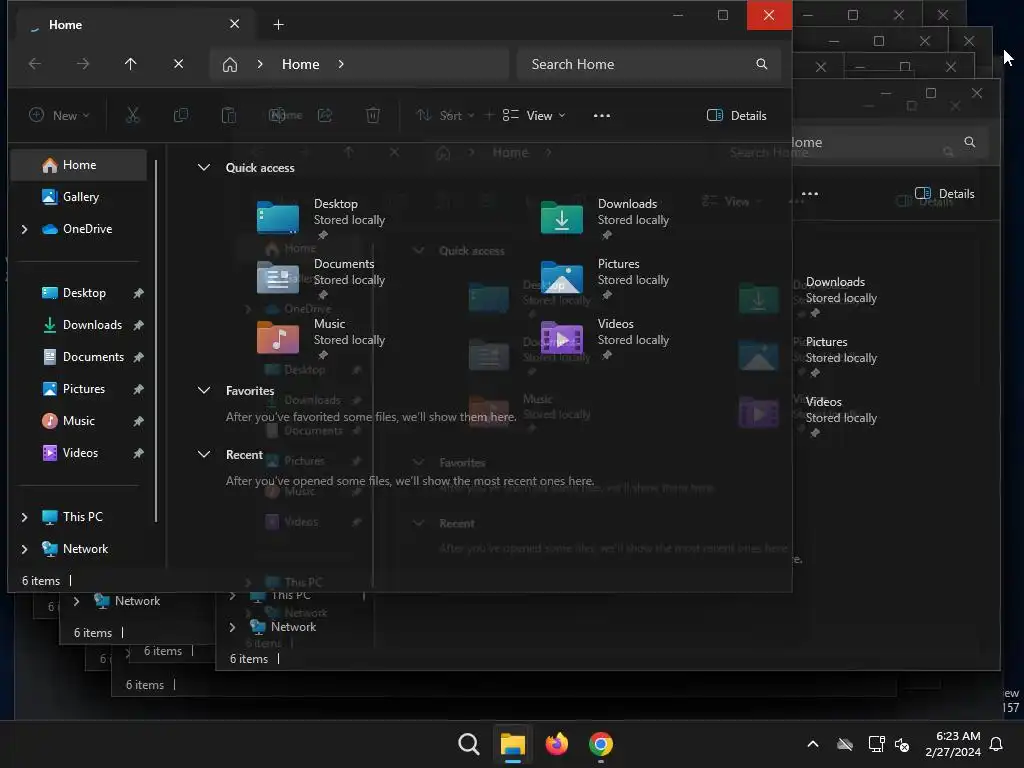The height and width of the screenshot is (768, 1024).
Task: Go forward with the right arrow
Action: [83, 64]
